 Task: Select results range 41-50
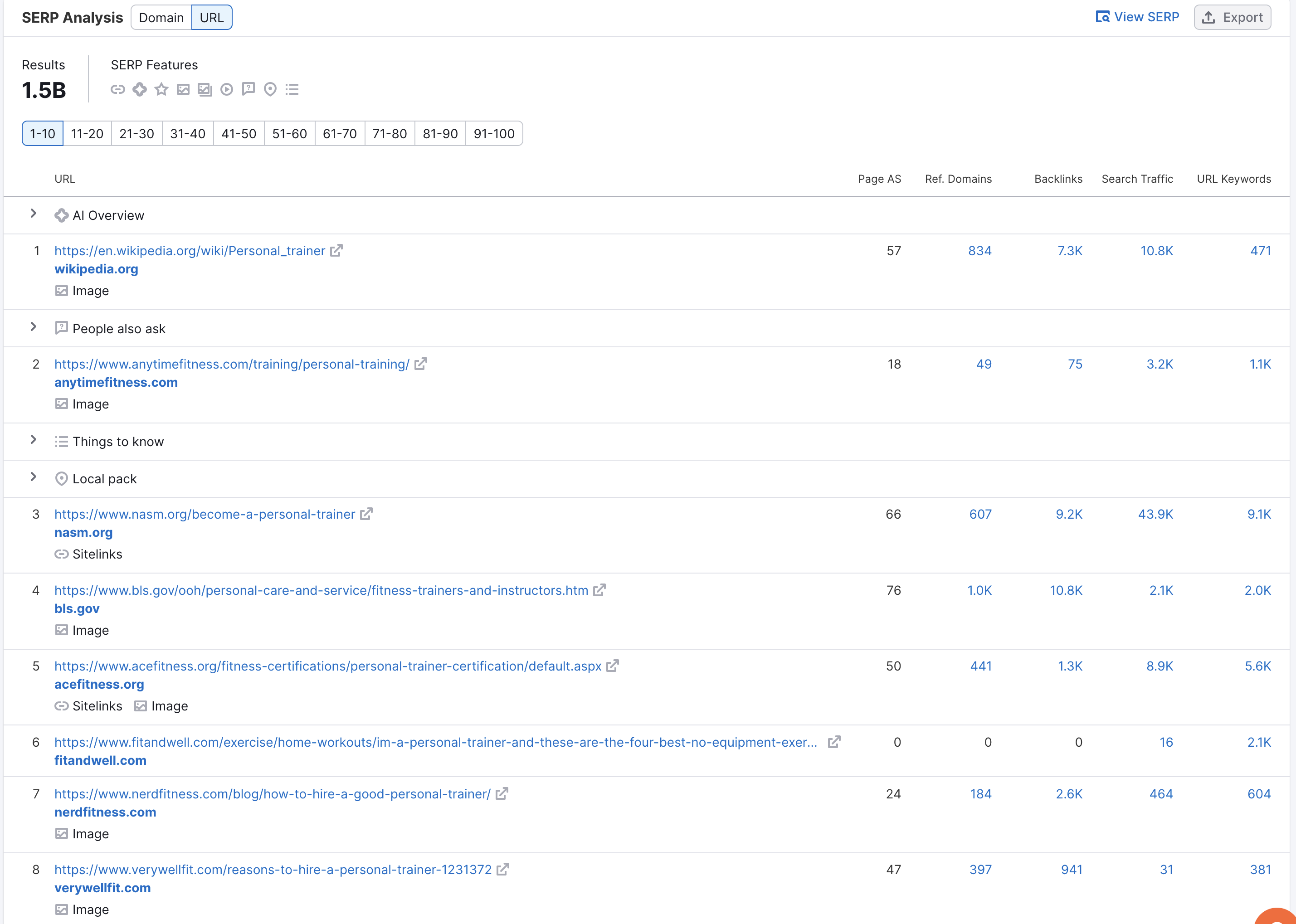click(x=239, y=134)
